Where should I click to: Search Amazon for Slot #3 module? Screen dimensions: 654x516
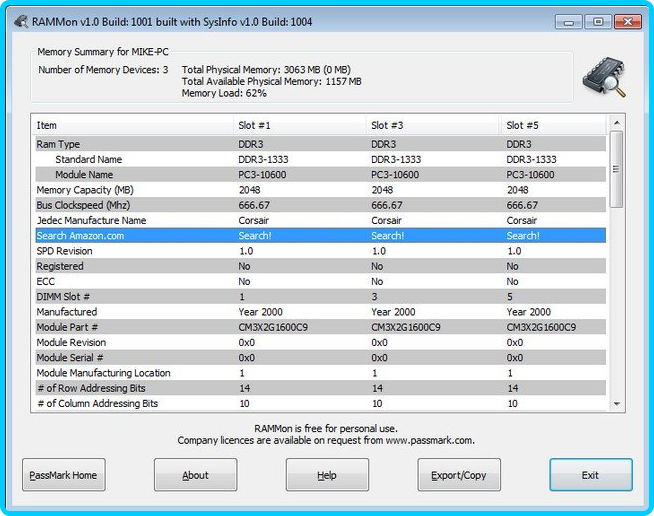click(387, 236)
